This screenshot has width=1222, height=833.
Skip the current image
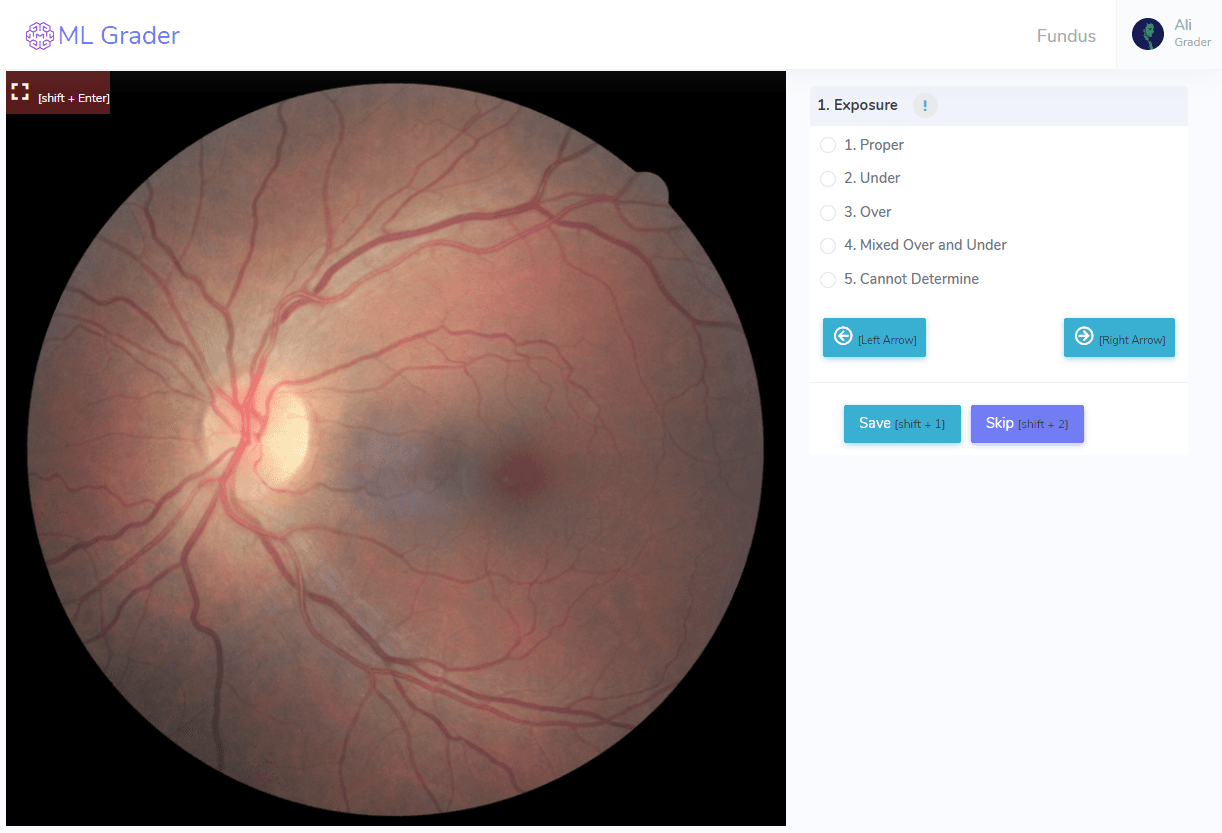(x=1027, y=423)
